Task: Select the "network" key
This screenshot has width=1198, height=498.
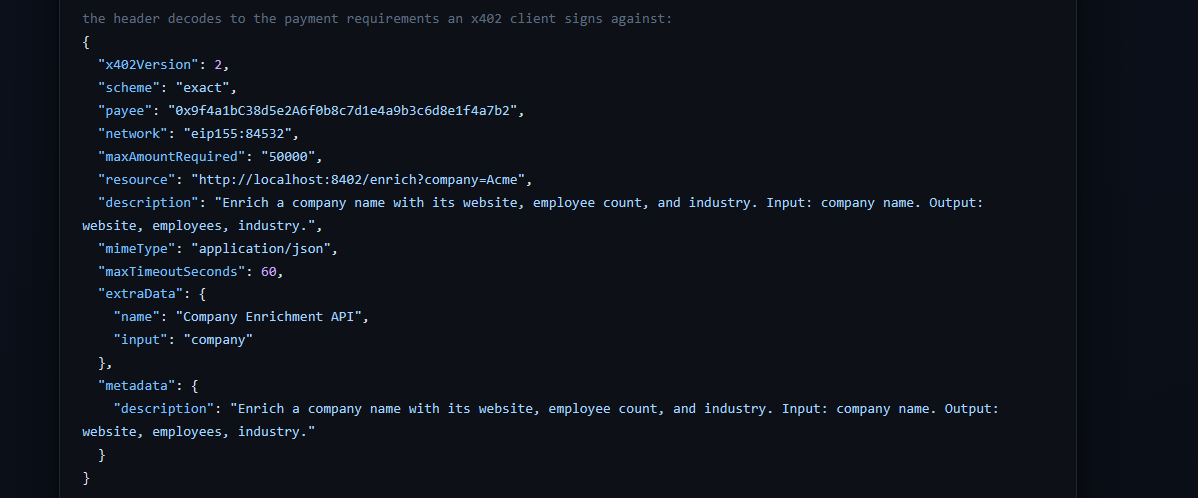Action: pos(133,133)
